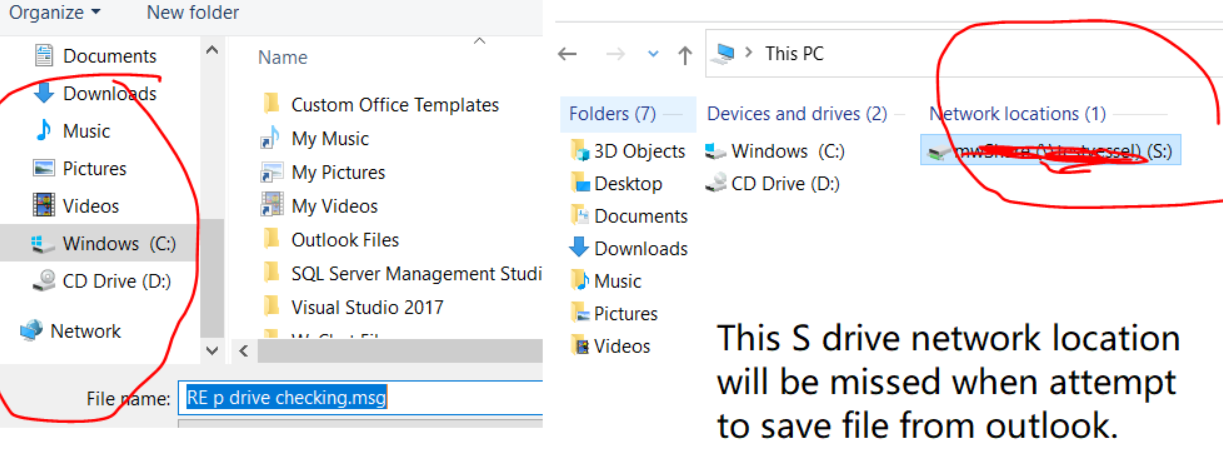Click the My Music shortcut icon
This screenshot has width=1223, height=463.
[271, 138]
